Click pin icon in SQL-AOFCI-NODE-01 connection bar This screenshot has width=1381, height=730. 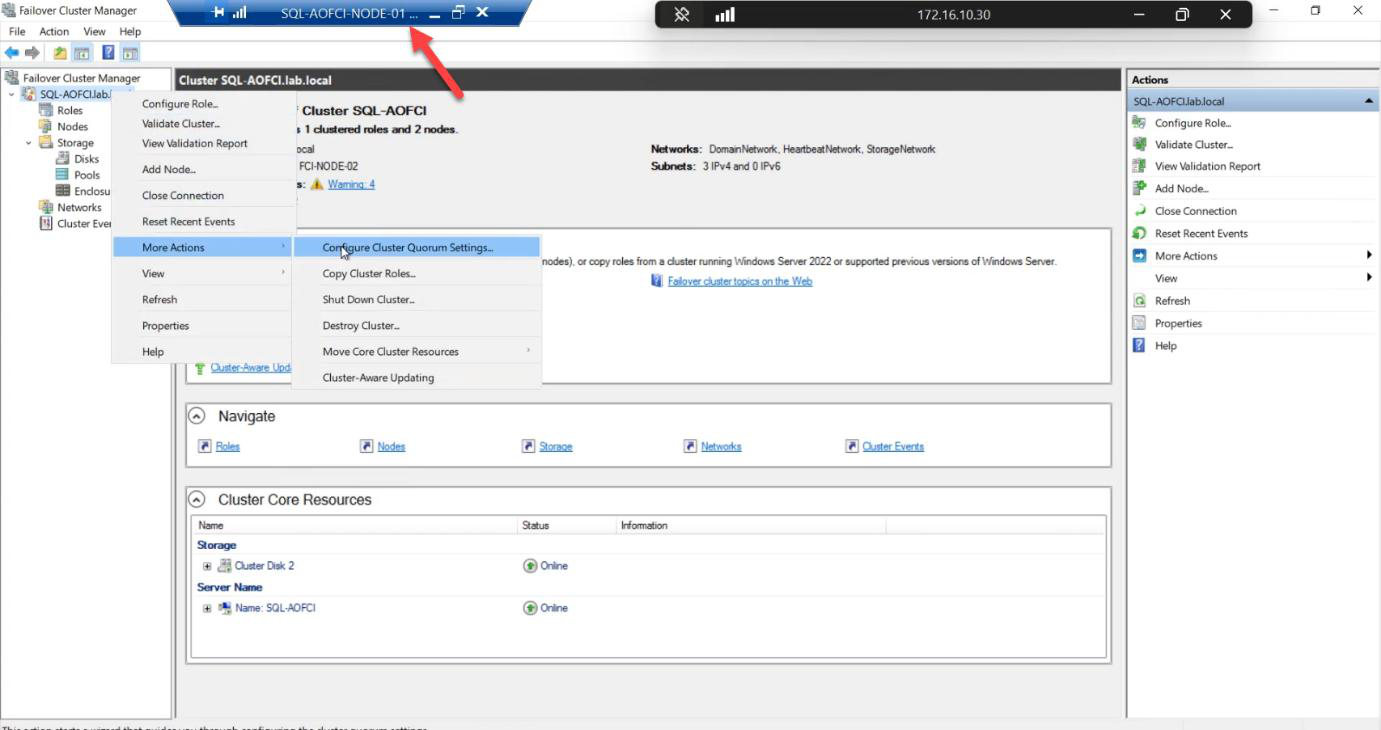point(219,12)
